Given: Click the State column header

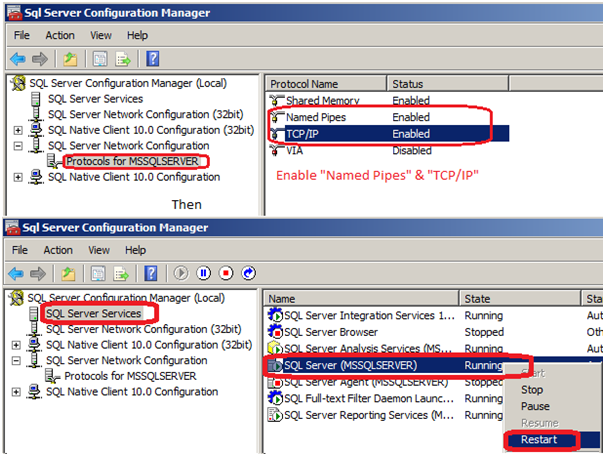Looking at the screenshot, I should coord(521,299).
